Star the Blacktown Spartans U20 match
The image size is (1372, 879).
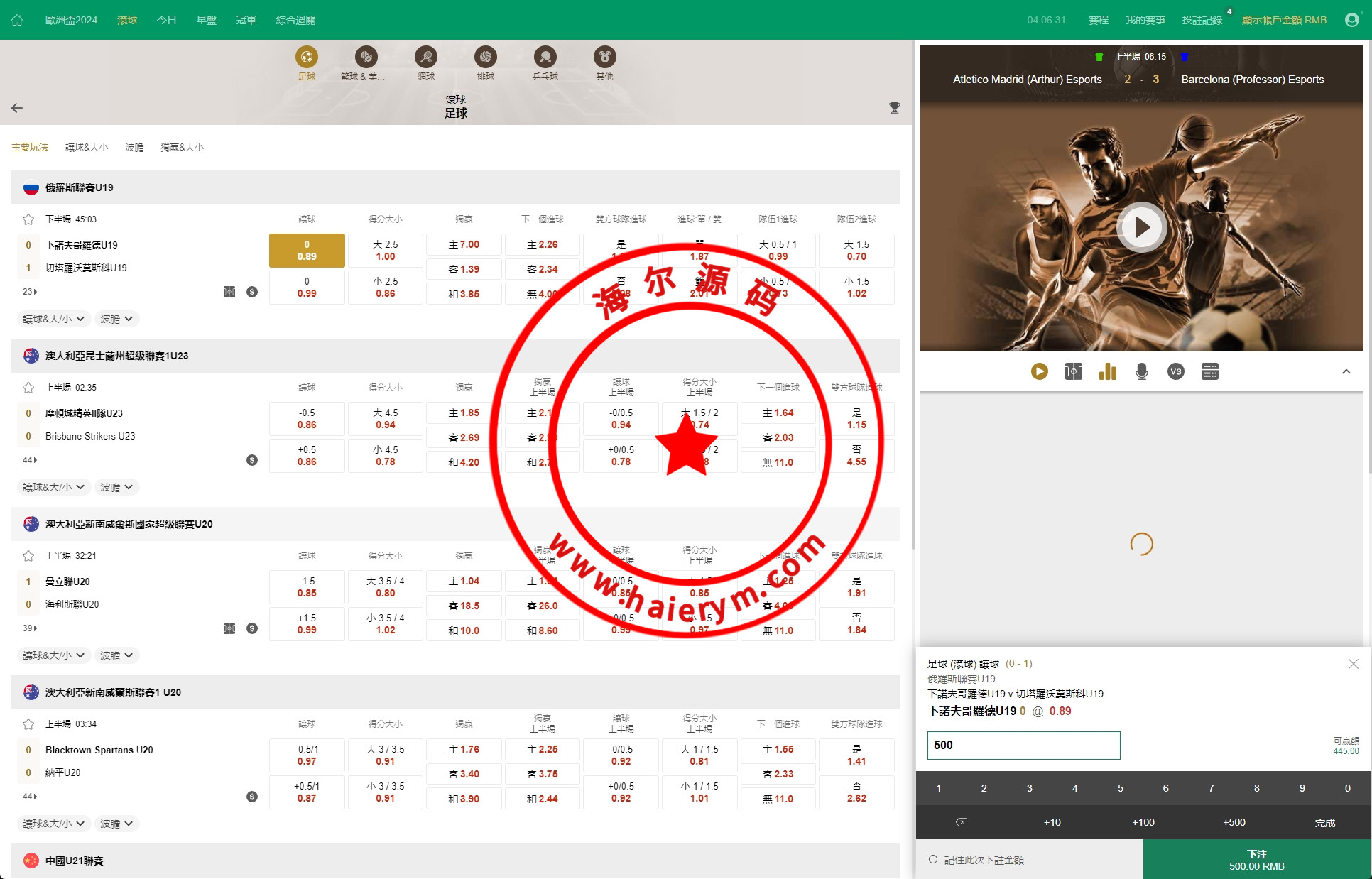(x=28, y=724)
